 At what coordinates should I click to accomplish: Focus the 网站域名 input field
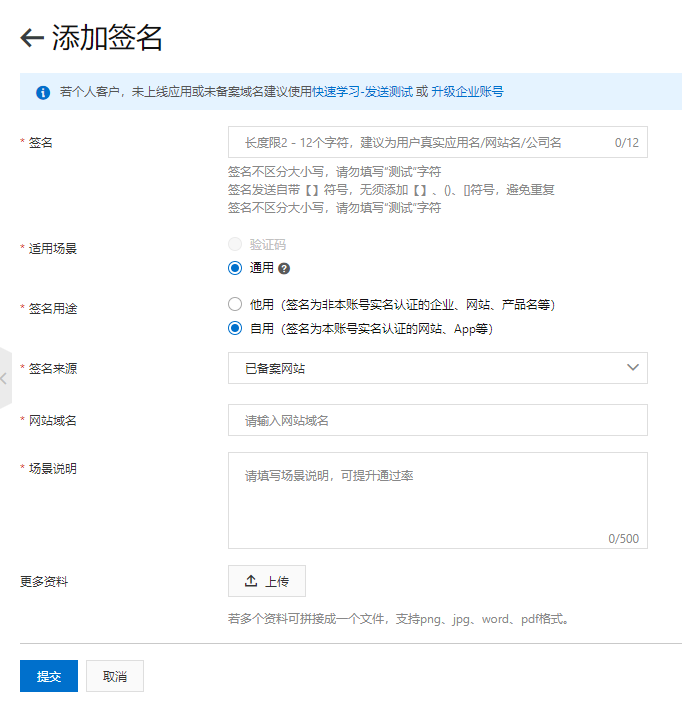pos(437,420)
